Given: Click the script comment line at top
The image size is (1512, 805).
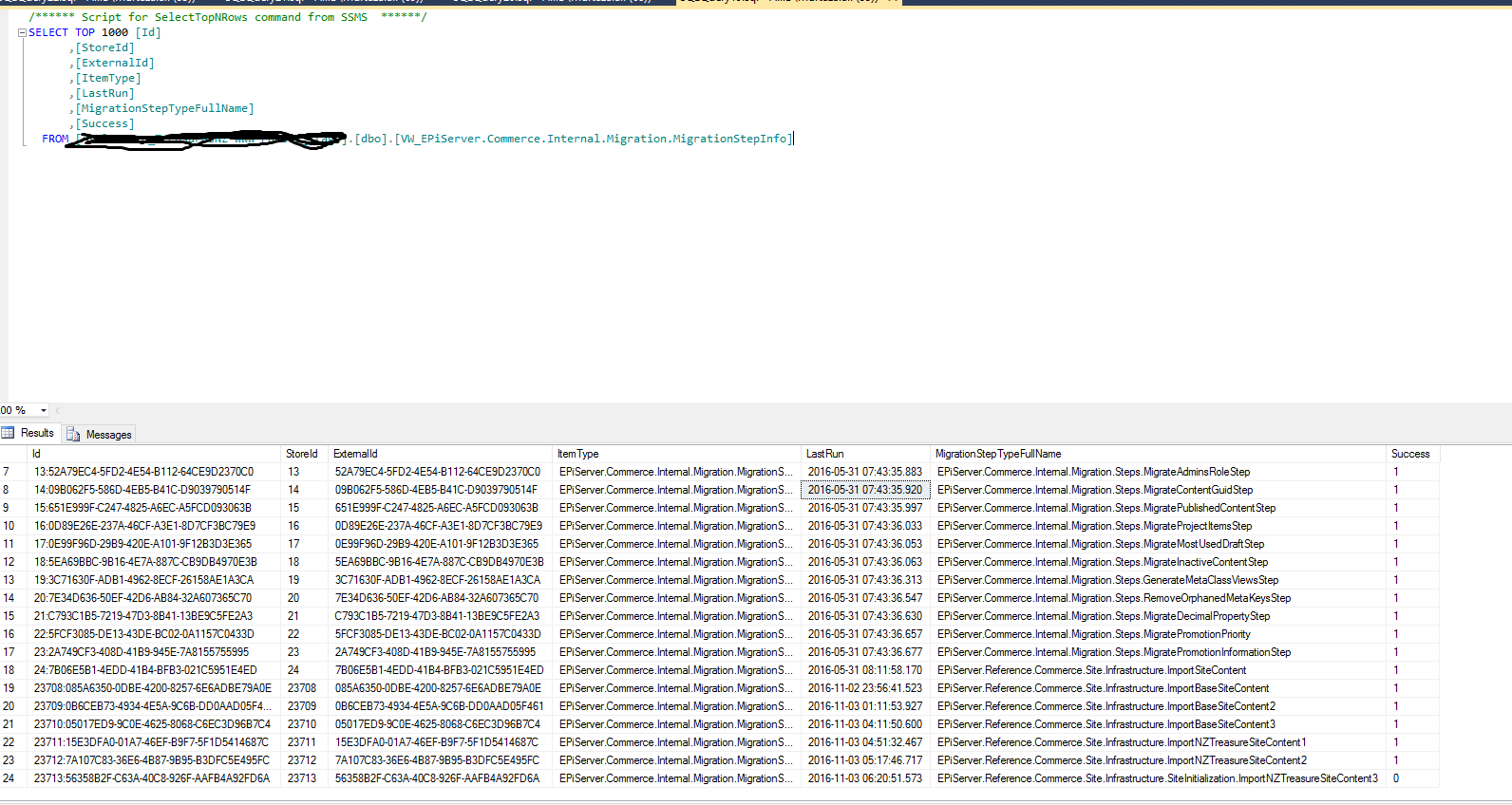Looking at the screenshot, I should click(228, 17).
